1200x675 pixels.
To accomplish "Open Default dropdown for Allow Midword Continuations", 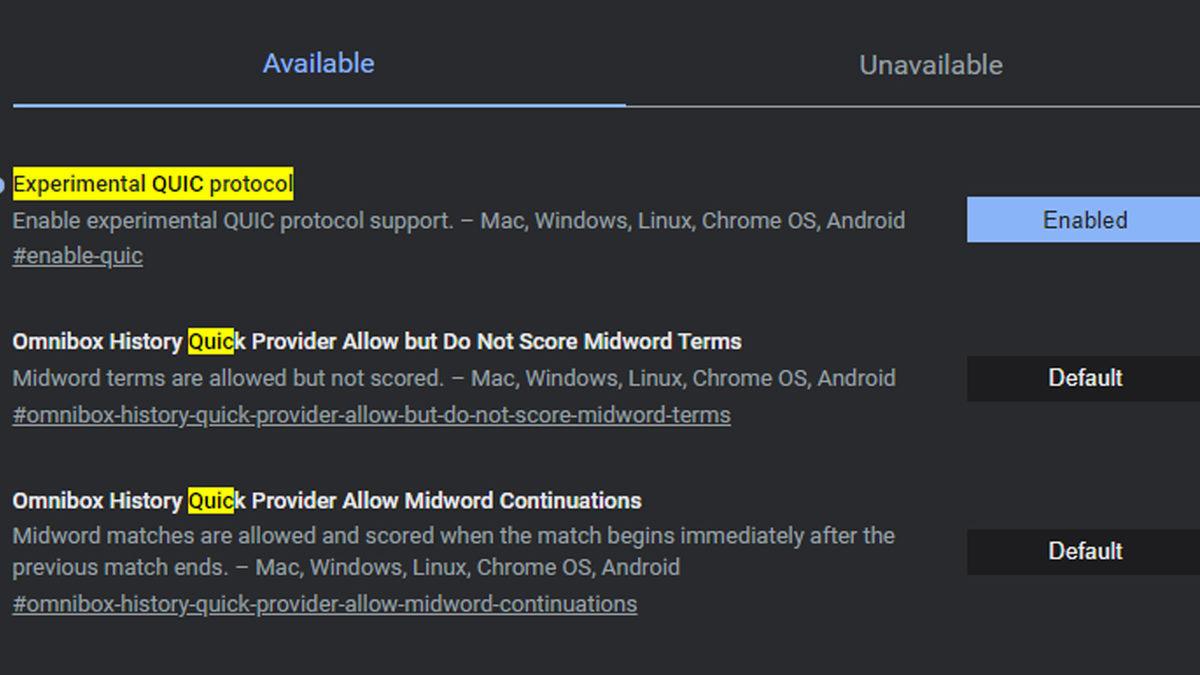I will (1084, 551).
